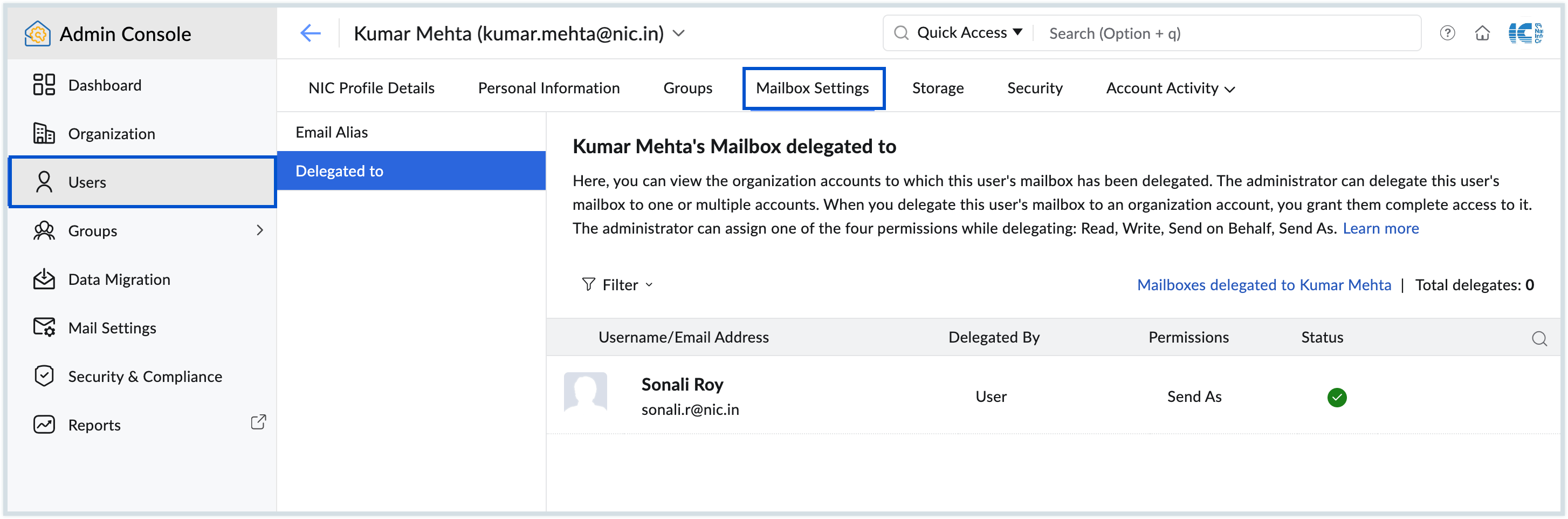
Task: Open Data Migration in sidebar
Action: pos(119,279)
